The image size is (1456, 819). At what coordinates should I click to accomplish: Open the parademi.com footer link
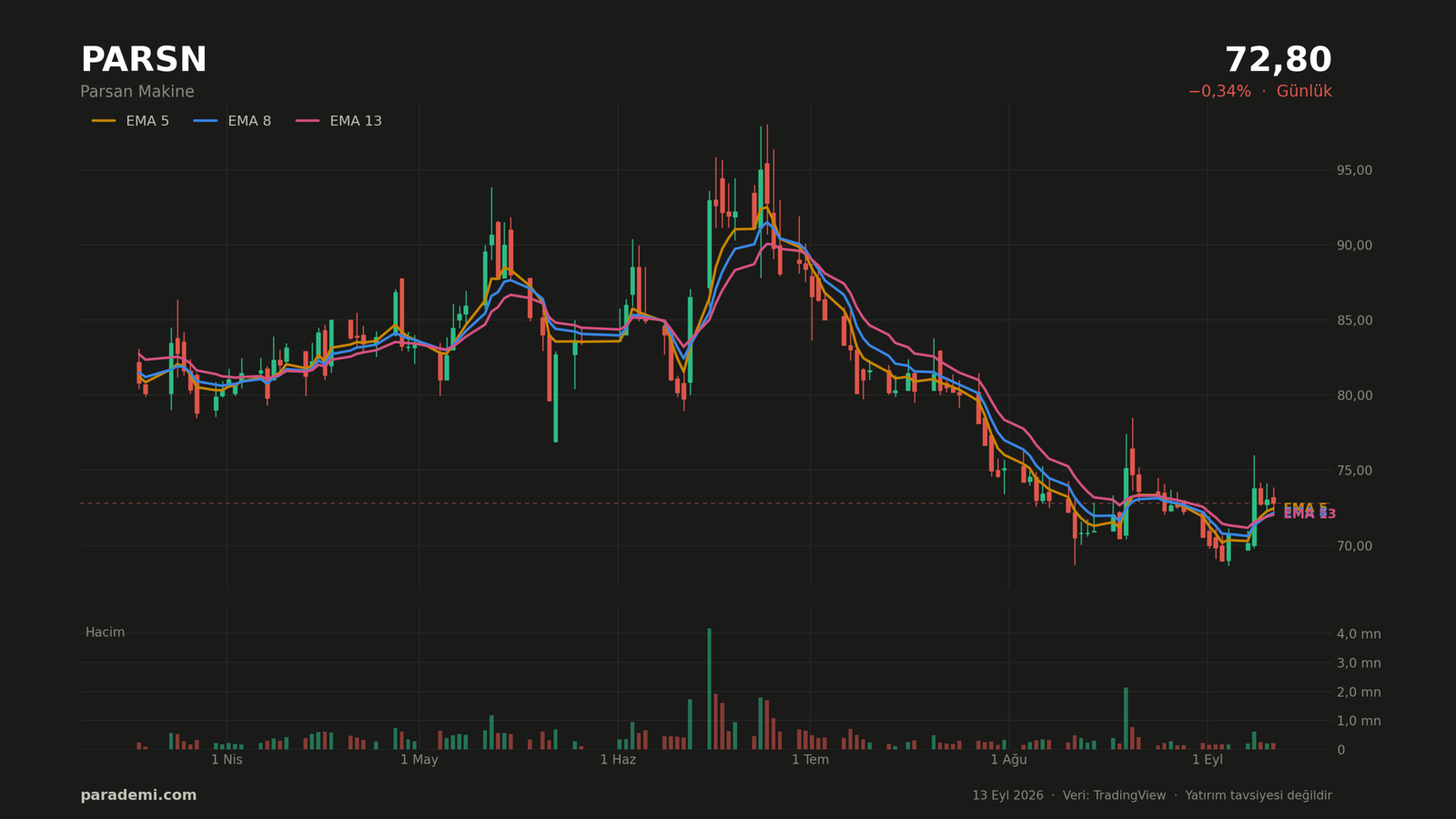[x=138, y=795]
